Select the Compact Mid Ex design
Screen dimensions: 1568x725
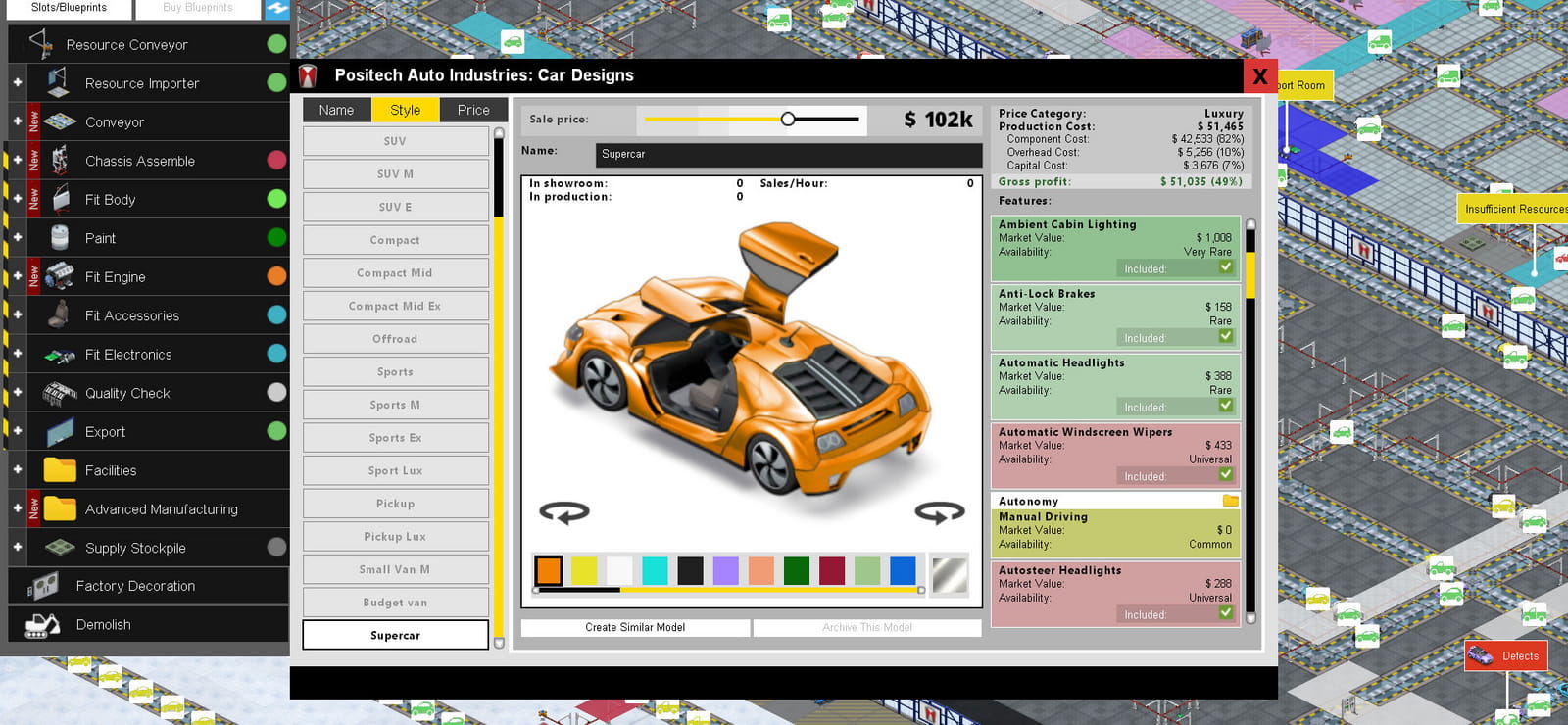point(396,306)
